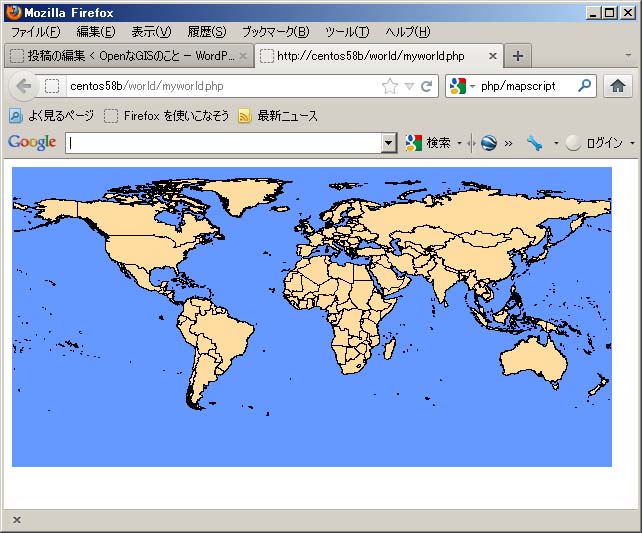Viewport: 642px width, 533px height.
Task: Click the globe icon in Google Toolbar
Action: coord(488,143)
